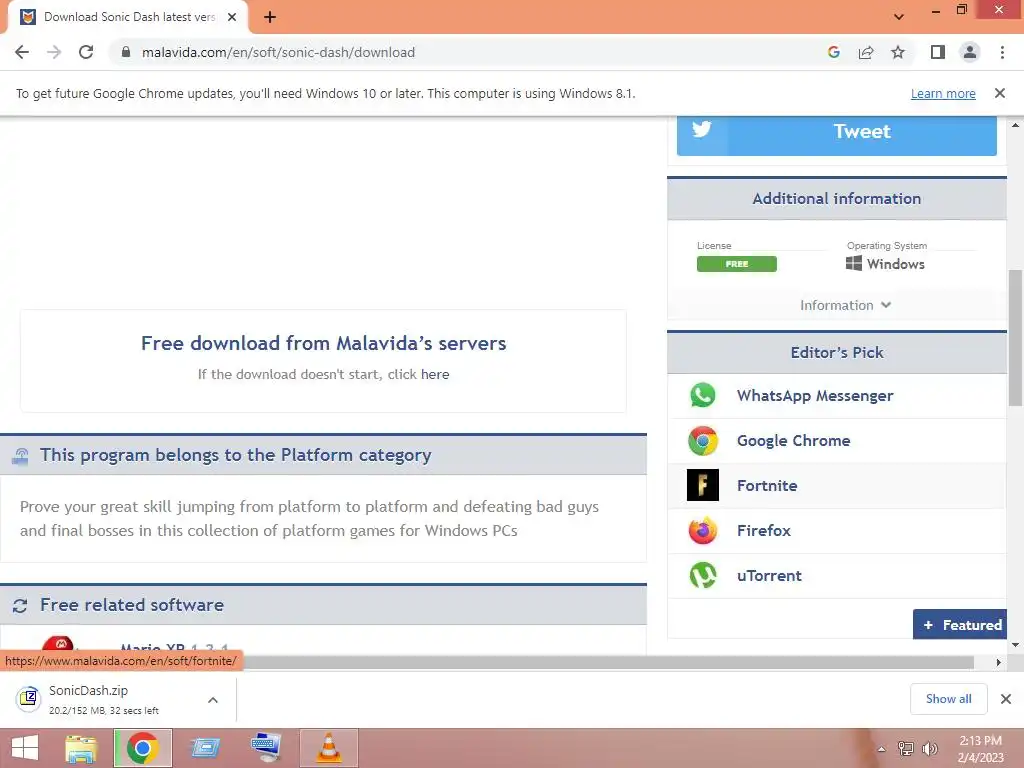The height and width of the screenshot is (768, 1024).
Task: Bookmark this page with the star
Action: pyautogui.click(x=898, y=52)
